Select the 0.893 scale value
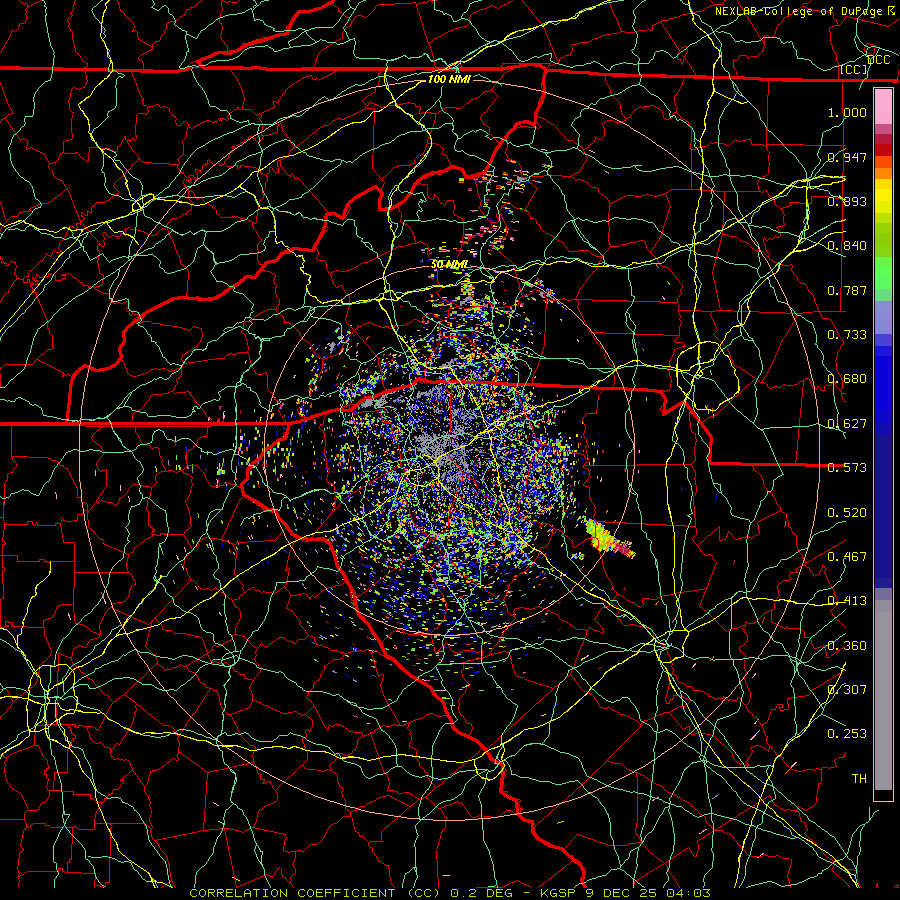900x900 pixels. point(847,201)
